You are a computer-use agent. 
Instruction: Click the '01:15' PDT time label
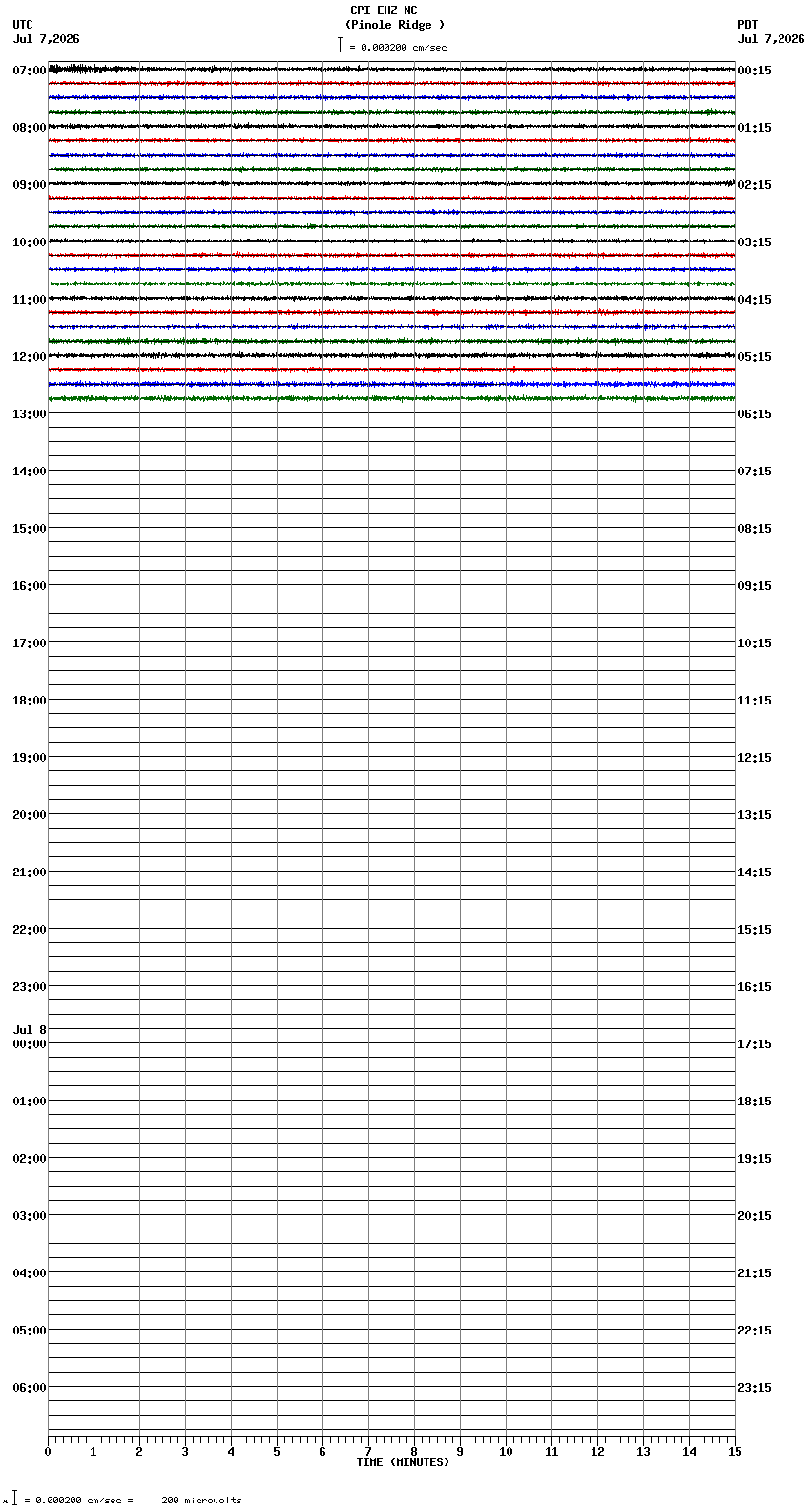click(755, 128)
